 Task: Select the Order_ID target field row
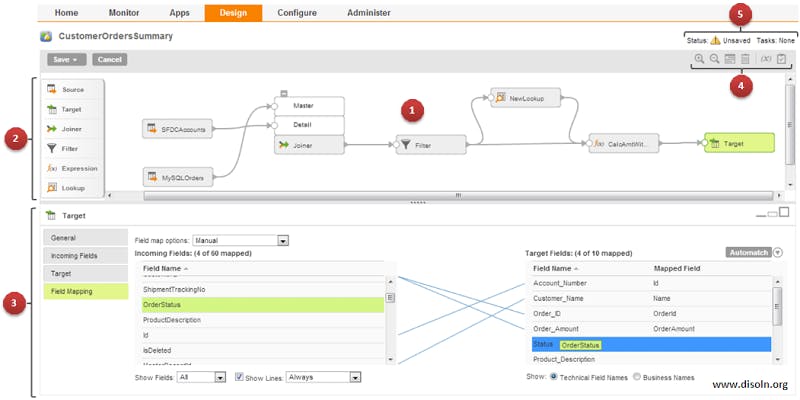click(651, 314)
